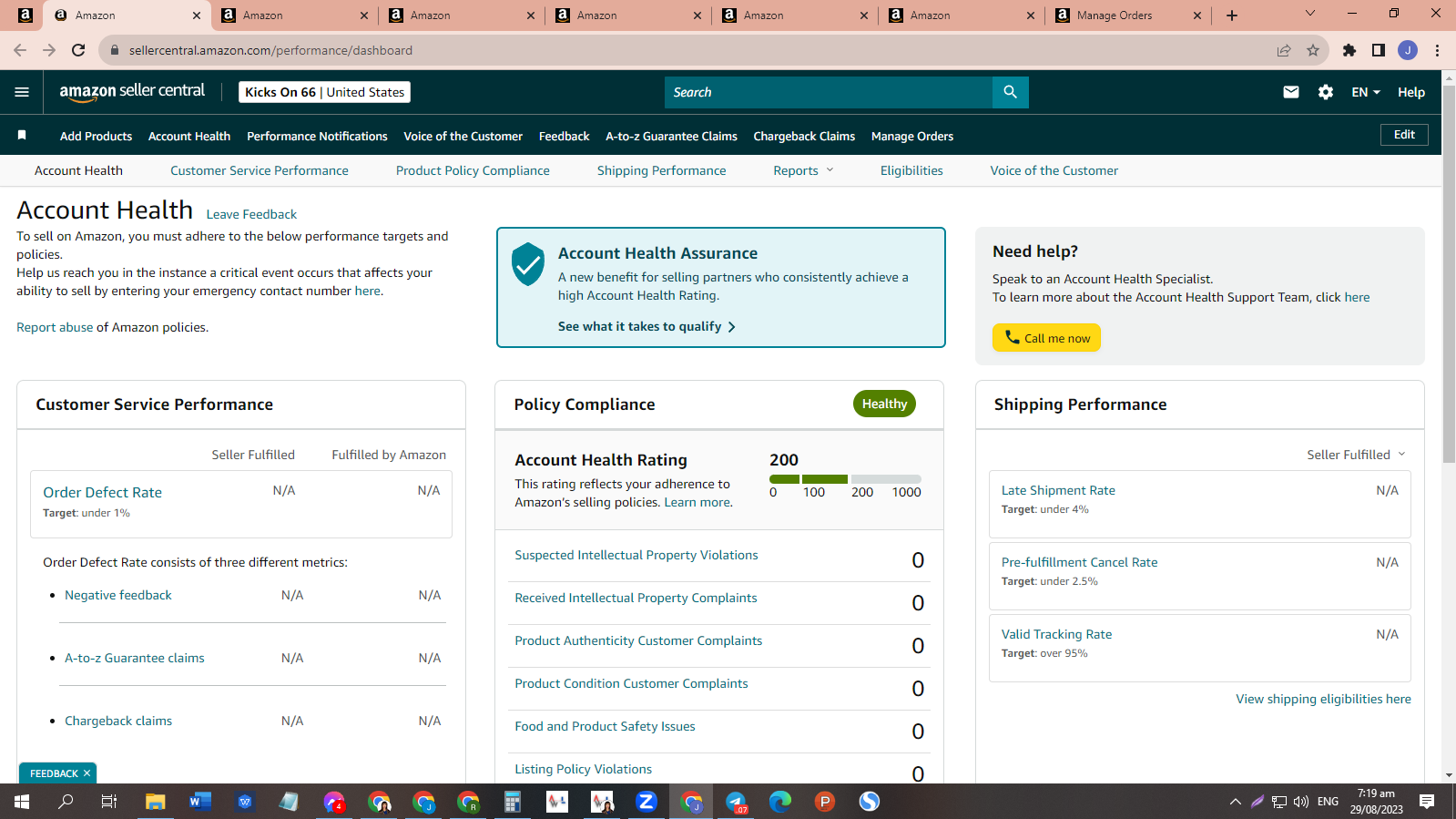Open Zoom from the taskbar

point(647,802)
